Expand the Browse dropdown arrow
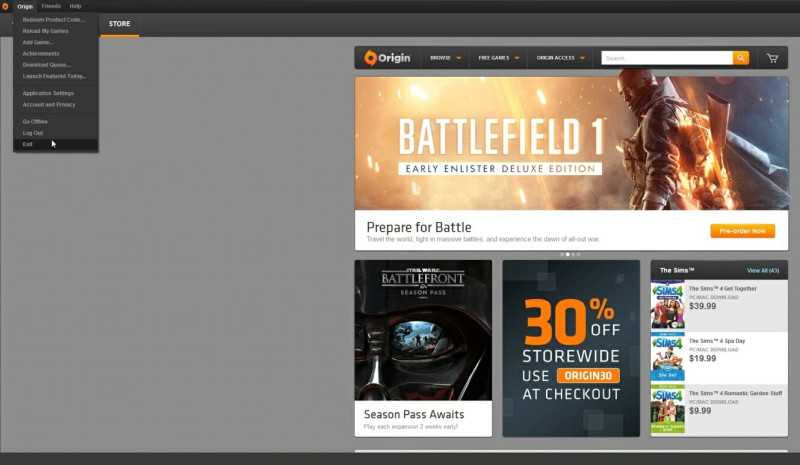 point(459,58)
